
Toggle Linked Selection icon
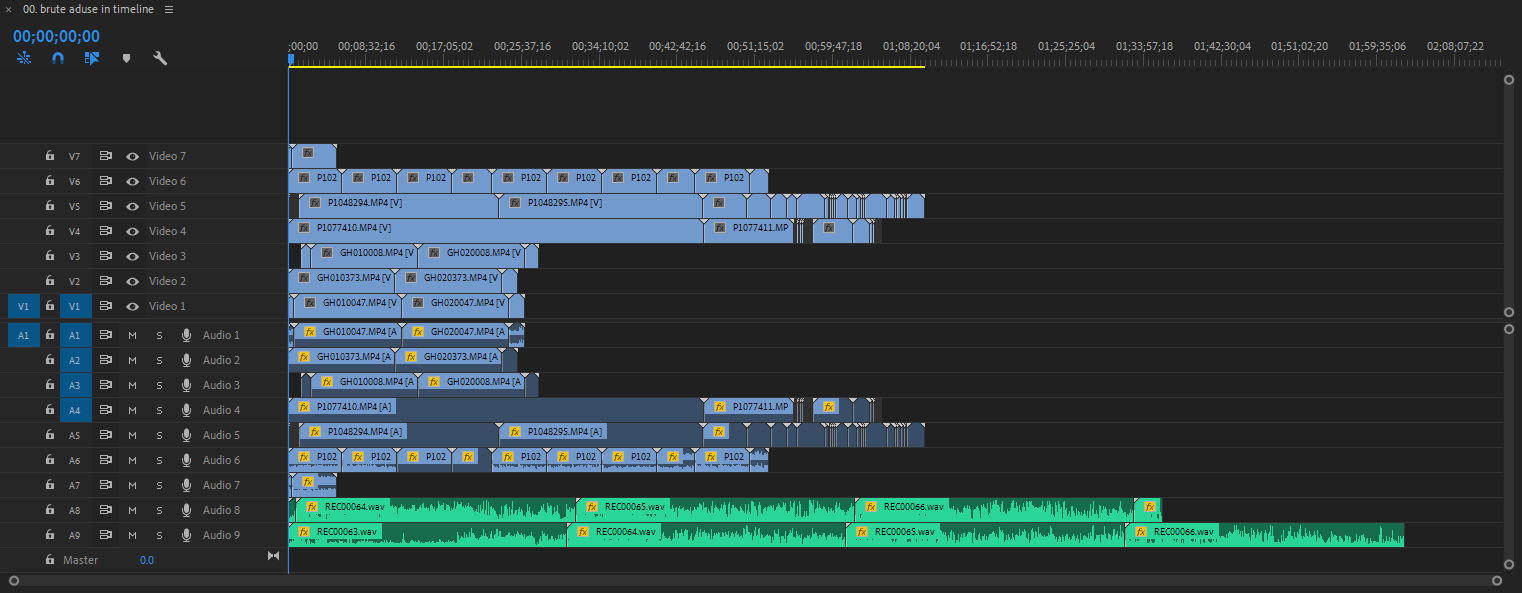coord(92,59)
